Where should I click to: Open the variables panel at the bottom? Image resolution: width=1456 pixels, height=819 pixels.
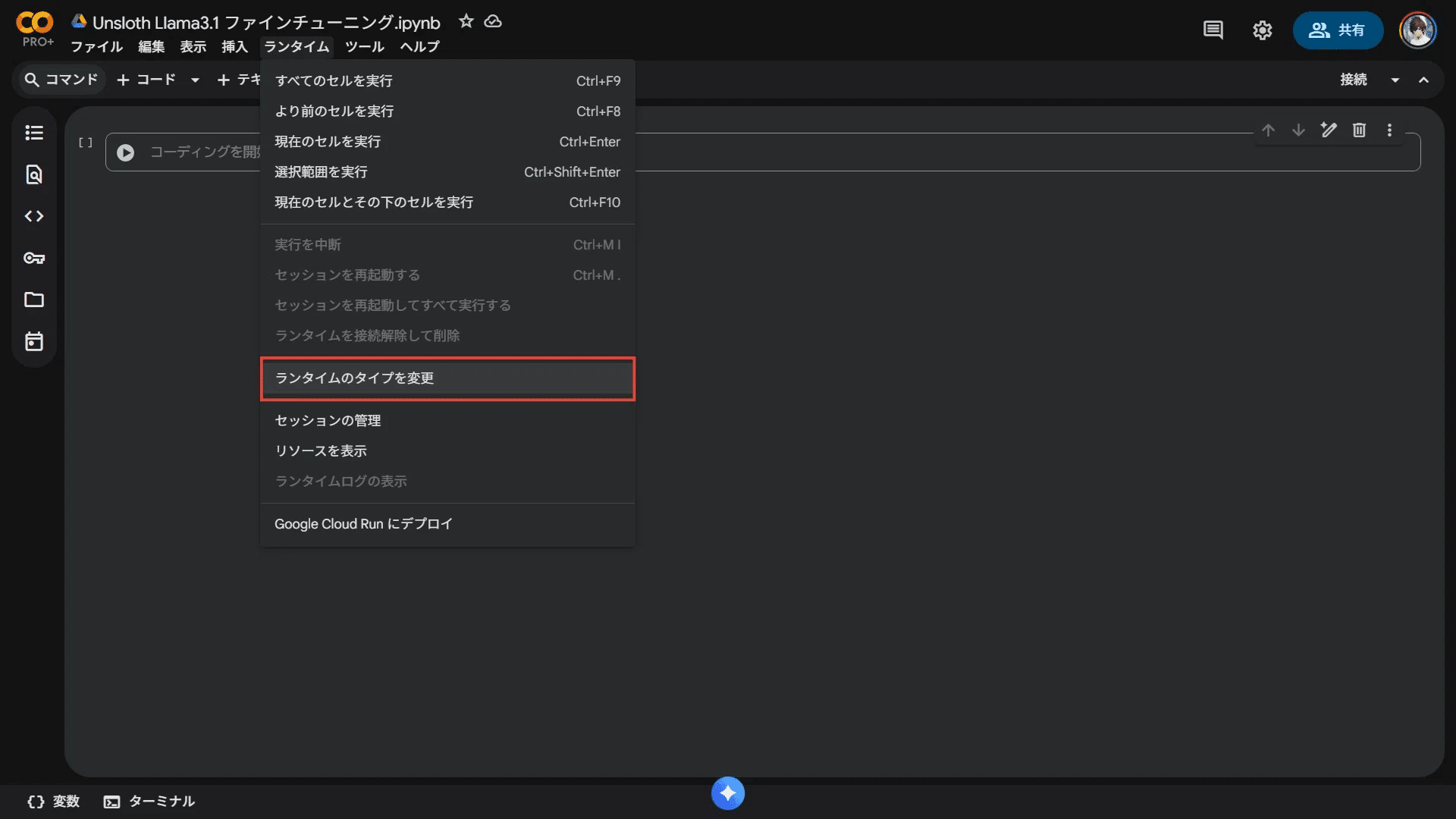pos(53,802)
